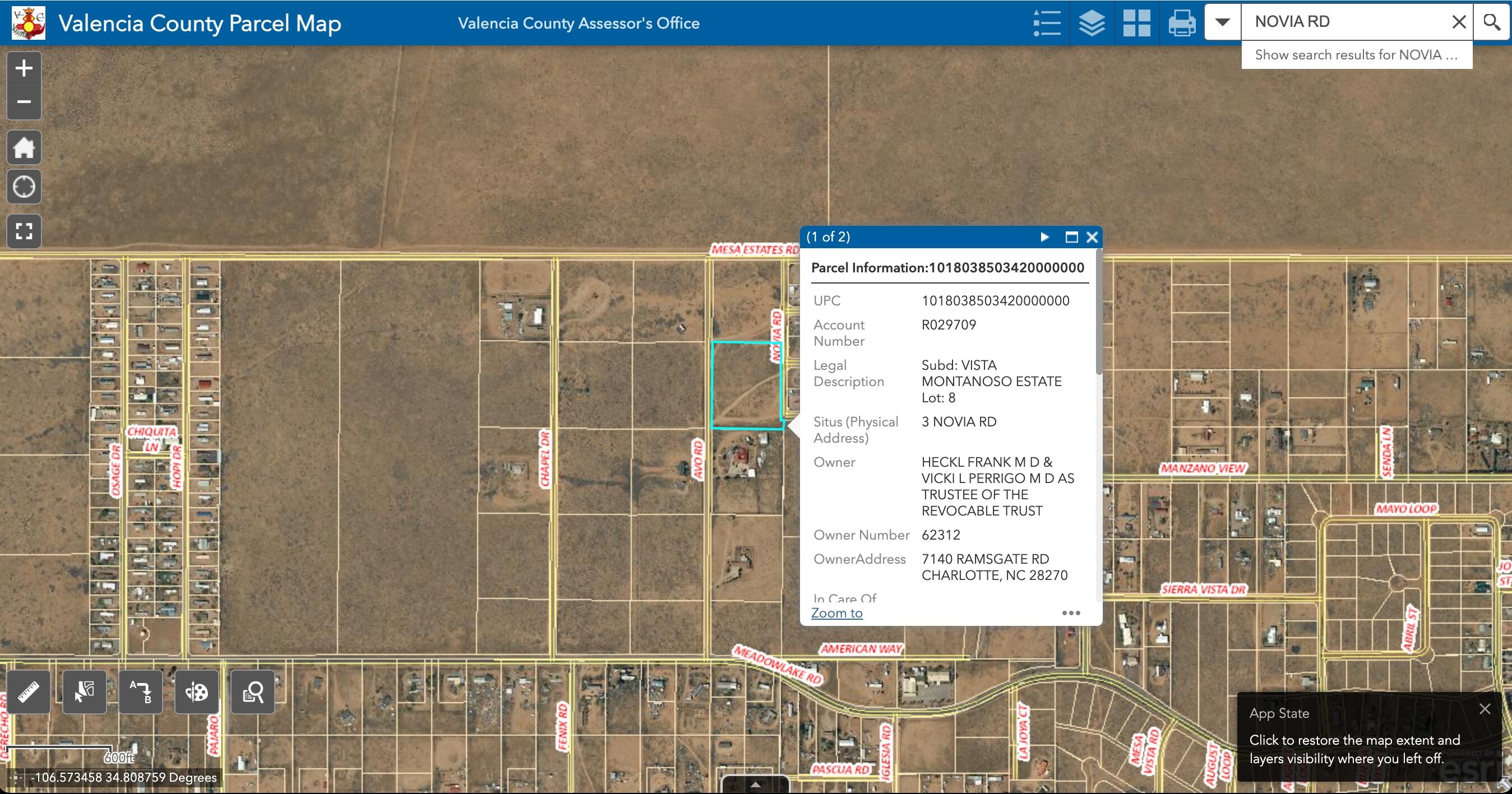
Task: Select 'Show search results for NOVIA' suggestion
Action: coord(1356,55)
